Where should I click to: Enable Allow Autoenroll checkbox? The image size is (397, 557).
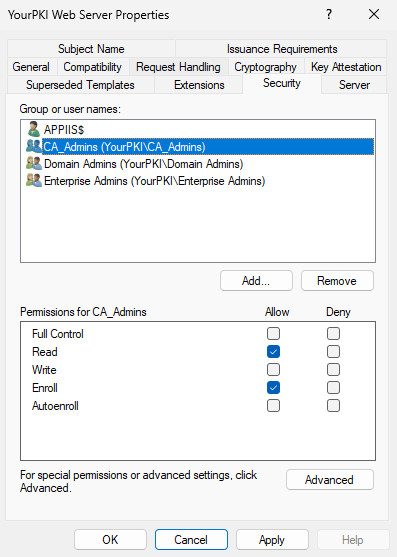pyautogui.click(x=273, y=406)
